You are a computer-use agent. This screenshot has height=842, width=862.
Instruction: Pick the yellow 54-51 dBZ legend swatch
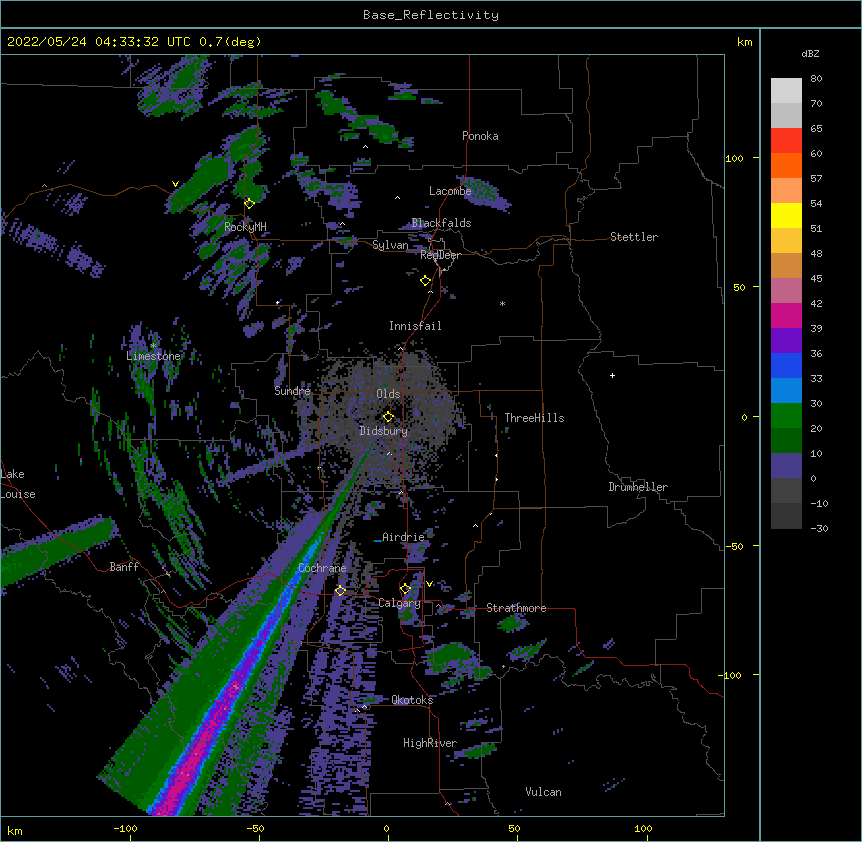click(786, 215)
